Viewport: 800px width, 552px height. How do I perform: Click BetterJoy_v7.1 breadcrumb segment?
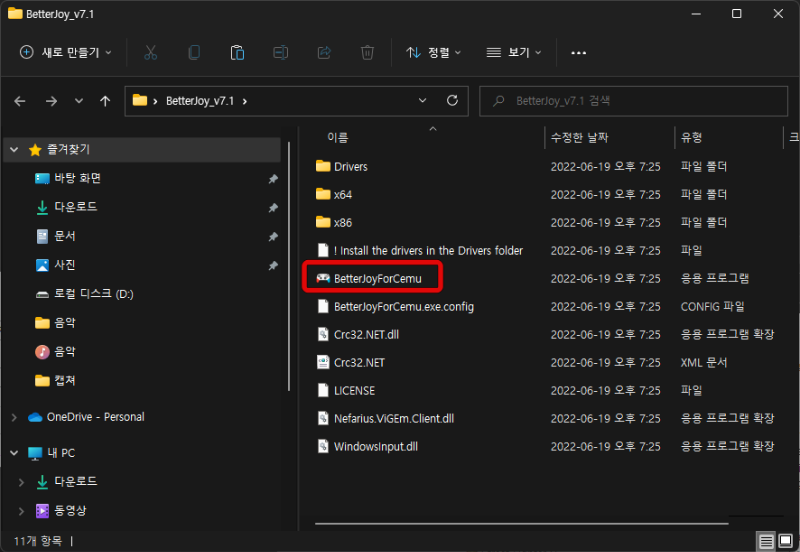(x=200, y=101)
